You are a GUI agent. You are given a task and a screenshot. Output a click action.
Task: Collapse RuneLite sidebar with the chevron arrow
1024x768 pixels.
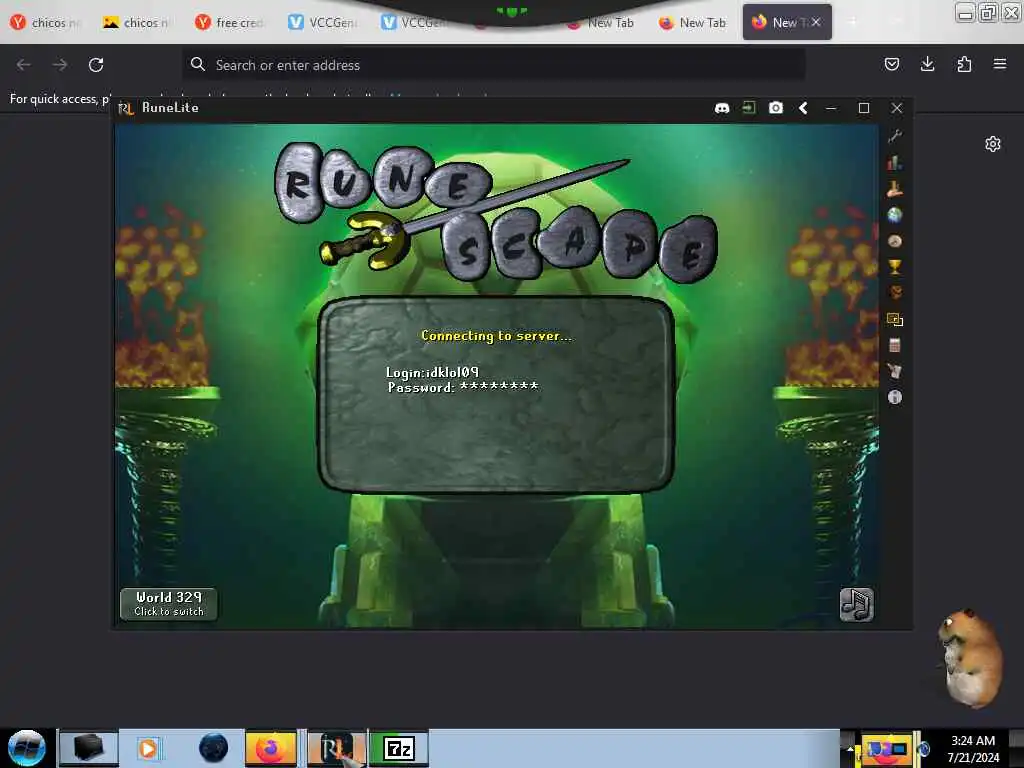tap(803, 108)
